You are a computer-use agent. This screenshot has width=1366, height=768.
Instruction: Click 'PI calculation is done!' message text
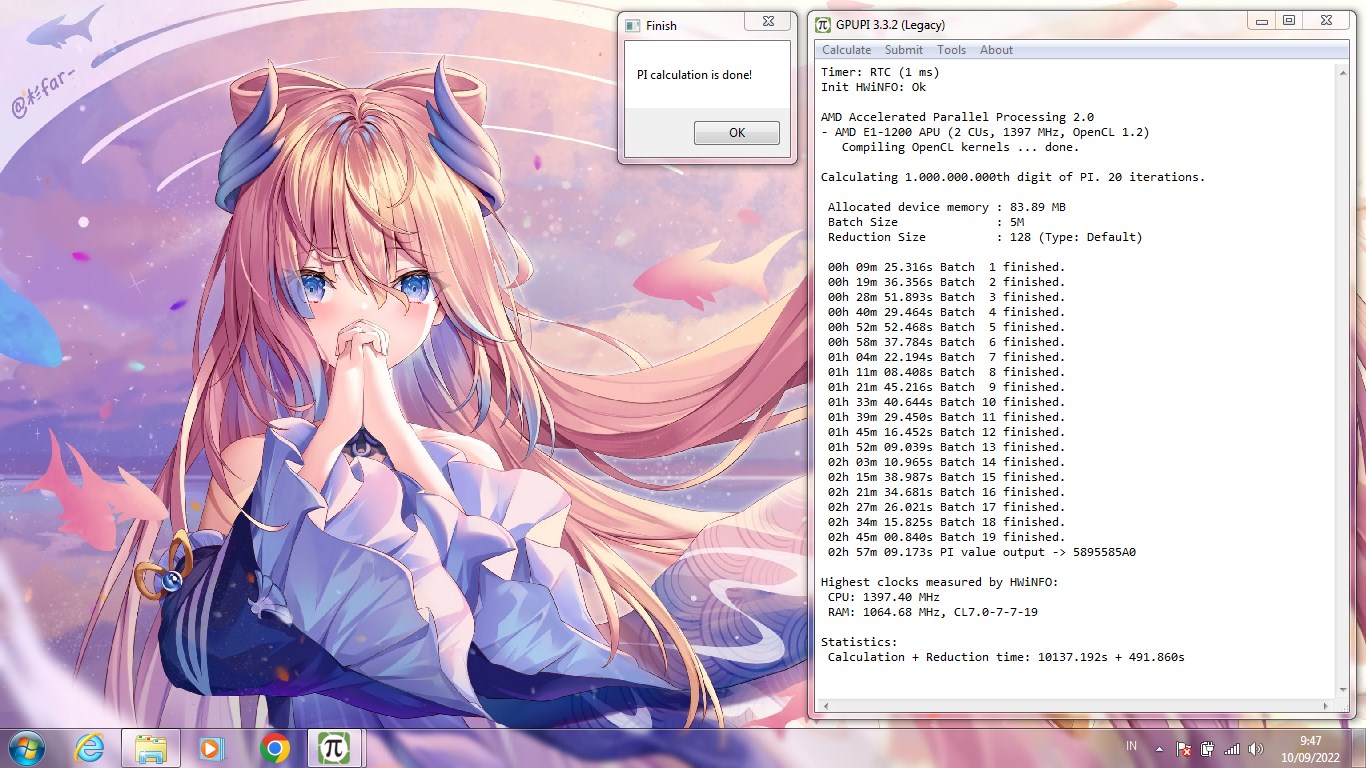click(x=694, y=75)
